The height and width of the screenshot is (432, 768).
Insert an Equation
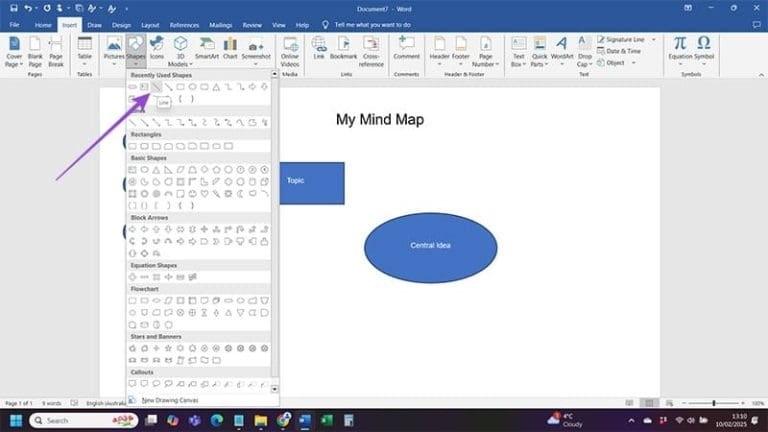[x=680, y=51]
